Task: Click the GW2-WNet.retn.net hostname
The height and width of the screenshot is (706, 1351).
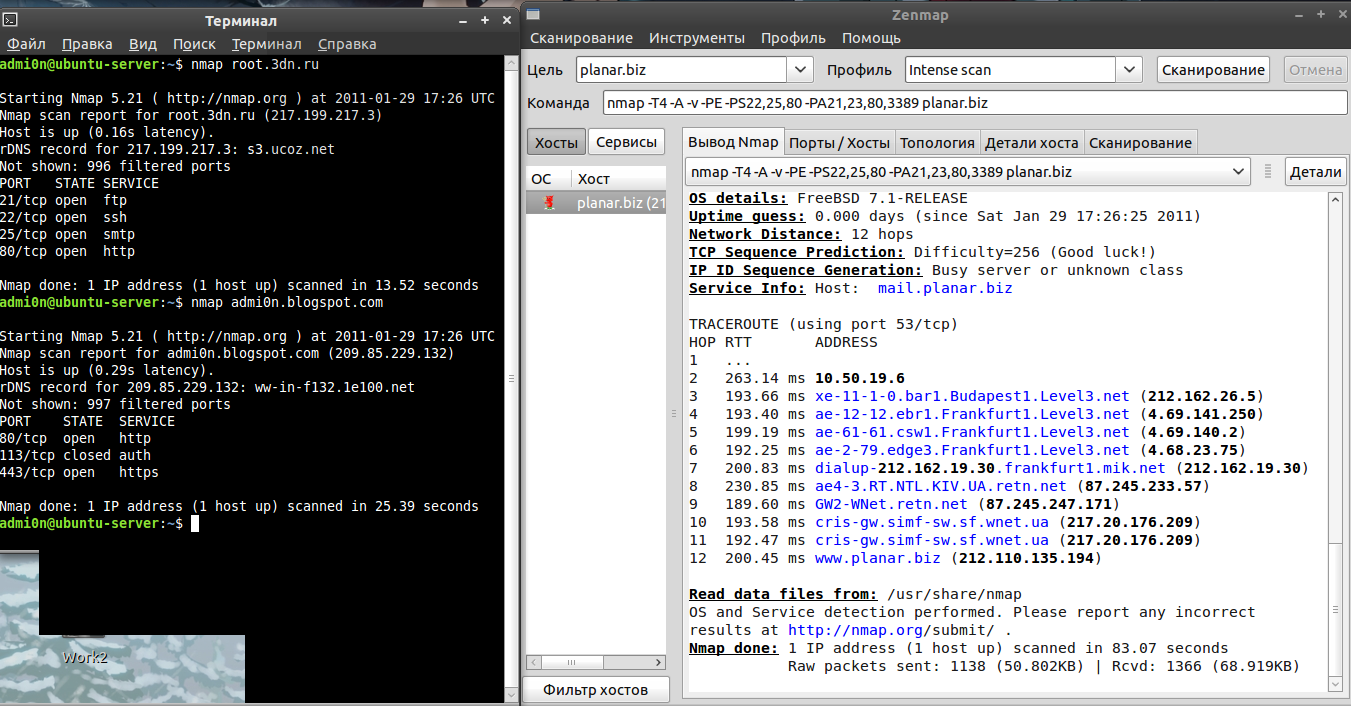Action: pyautogui.click(x=891, y=504)
